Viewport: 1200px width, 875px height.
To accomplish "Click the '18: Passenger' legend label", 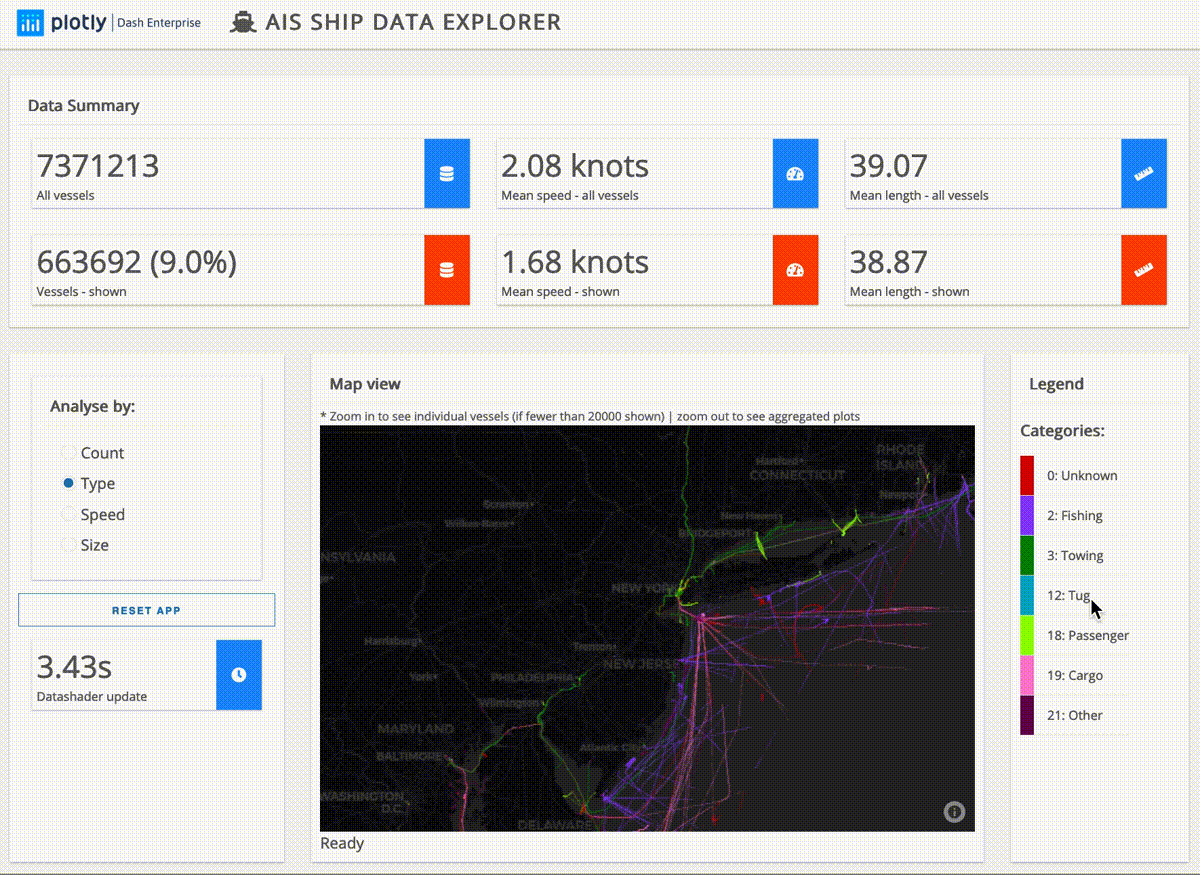I will (1088, 636).
